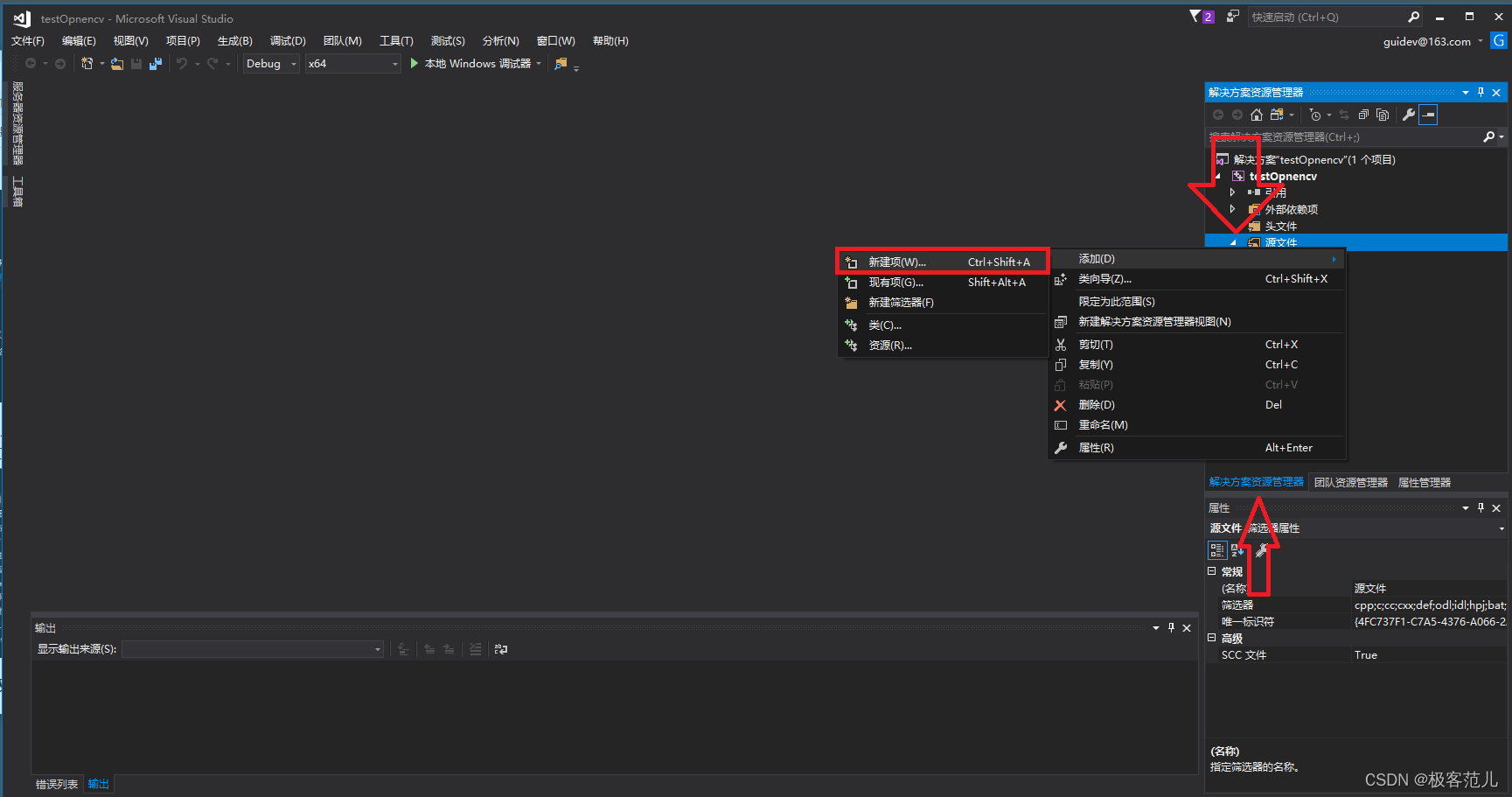Viewport: 1512px width, 797px height.
Task: Toggle the pushpin auto-hide on the Properties panel
Action: click(x=1481, y=508)
